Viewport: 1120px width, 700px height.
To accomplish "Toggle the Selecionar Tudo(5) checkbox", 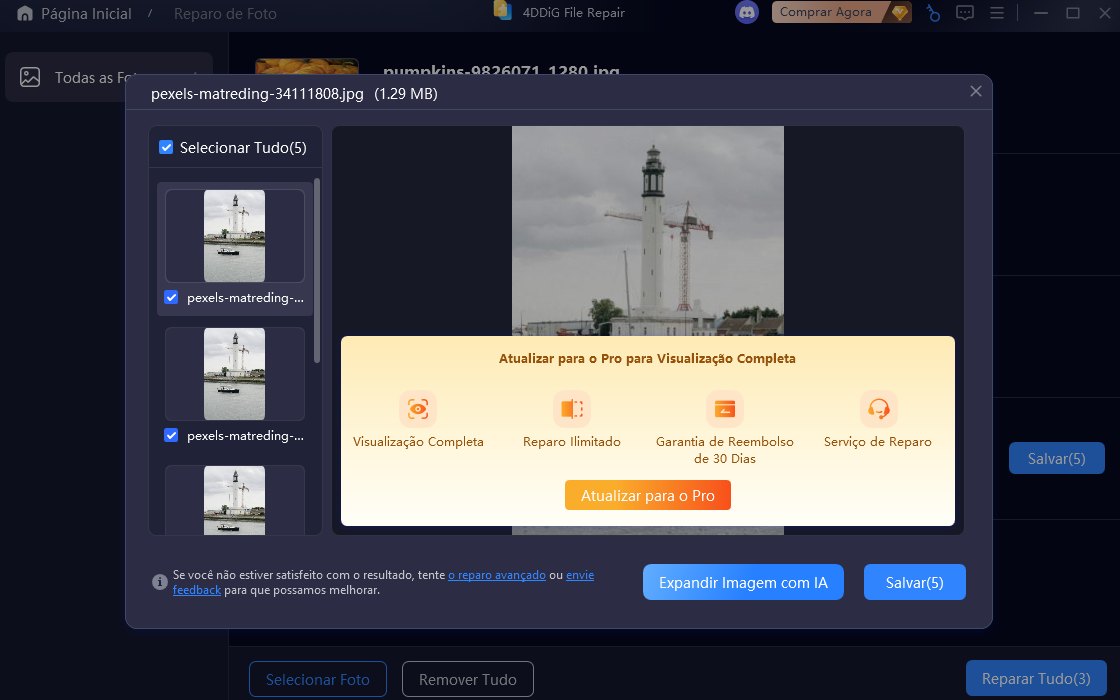I will click(166, 147).
